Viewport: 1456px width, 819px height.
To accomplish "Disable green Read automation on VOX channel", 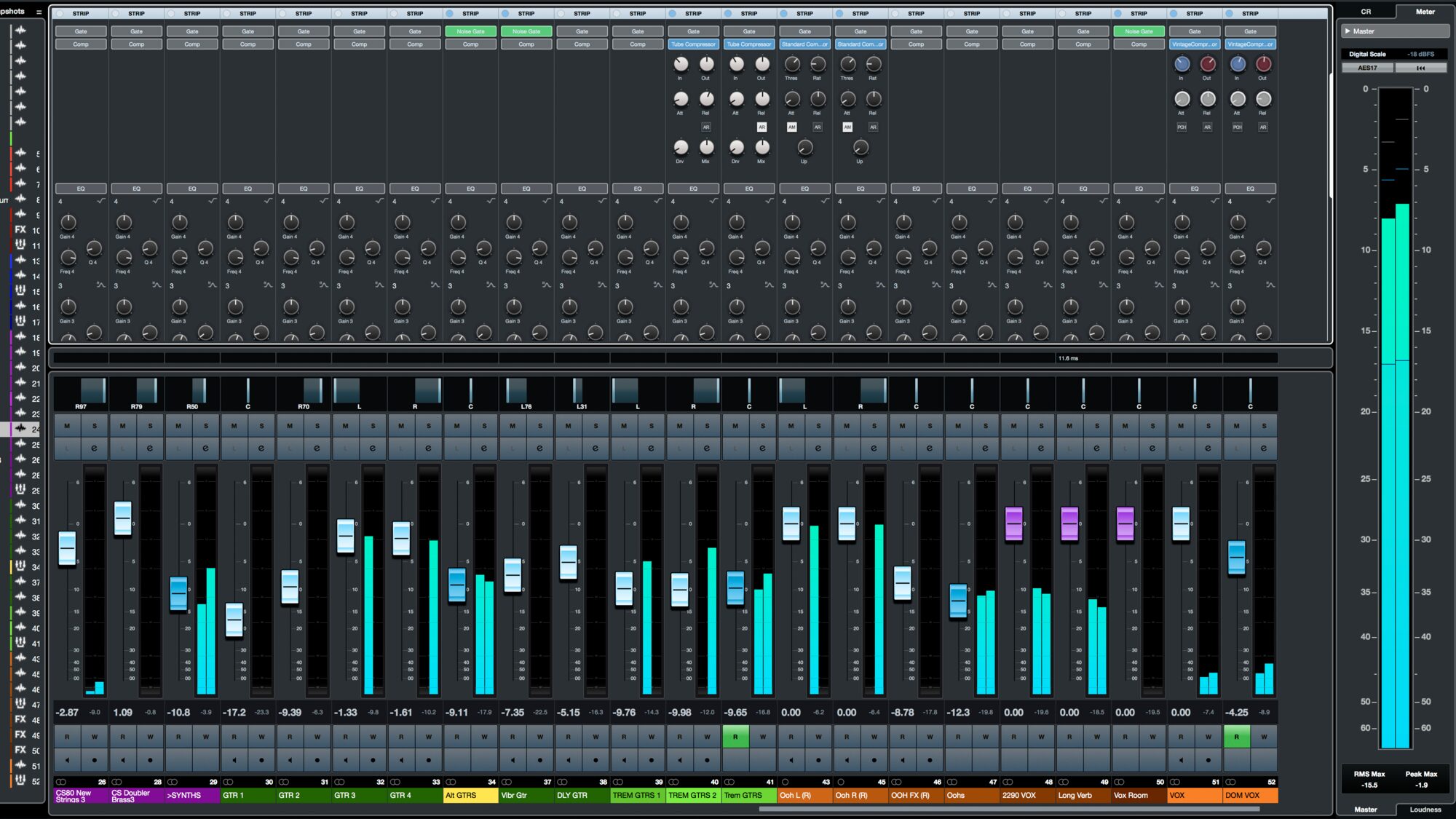I will [1237, 736].
